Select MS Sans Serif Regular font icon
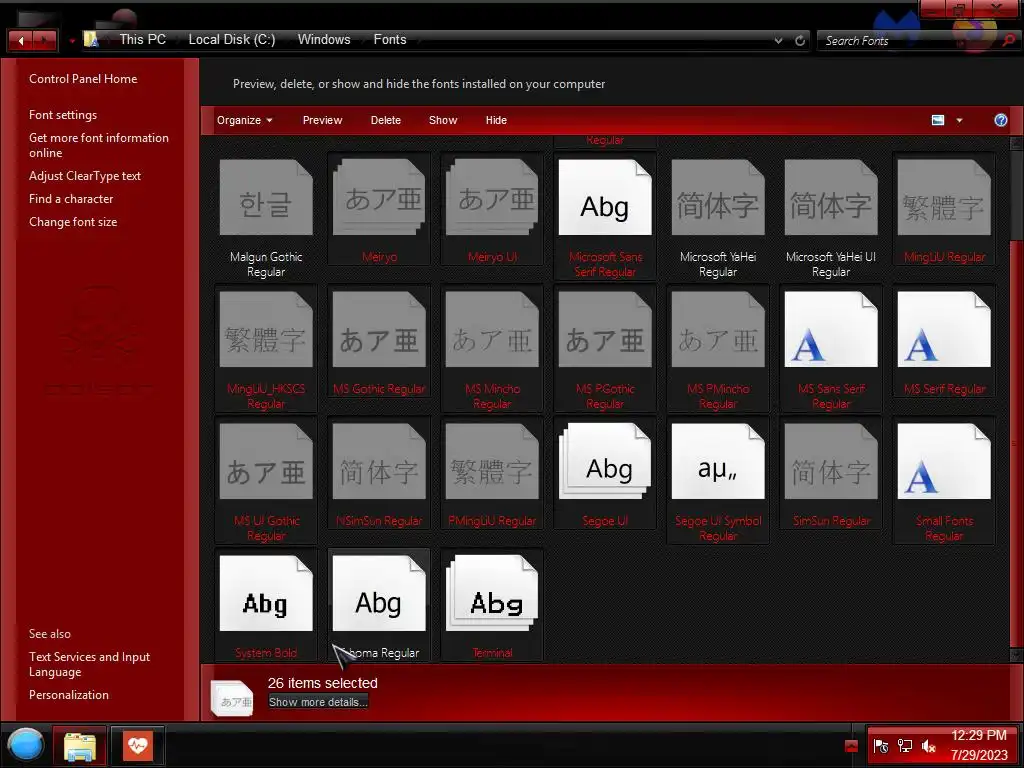The width and height of the screenshot is (1024, 768). tap(831, 330)
